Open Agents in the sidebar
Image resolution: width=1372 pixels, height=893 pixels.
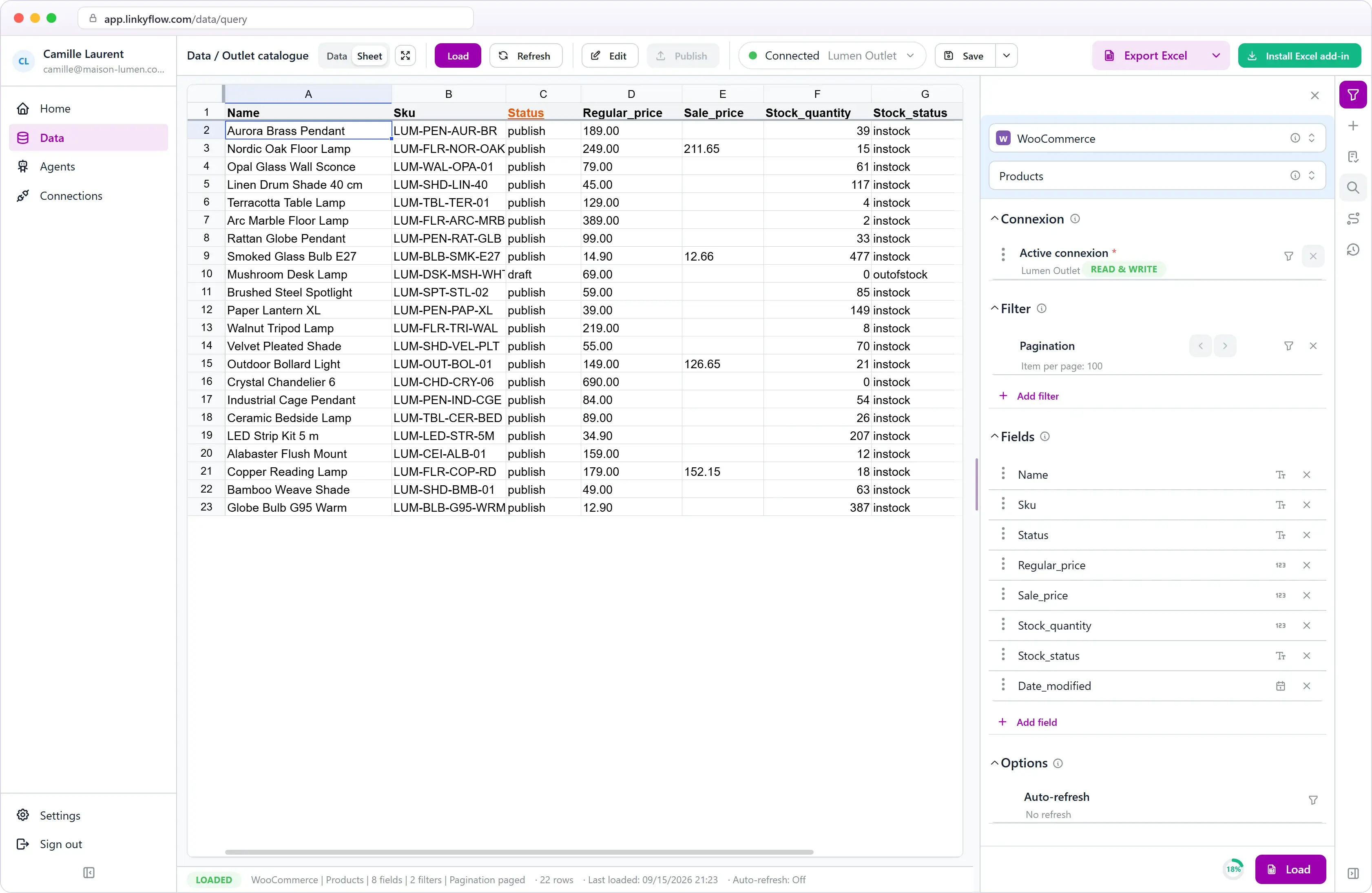point(88,167)
